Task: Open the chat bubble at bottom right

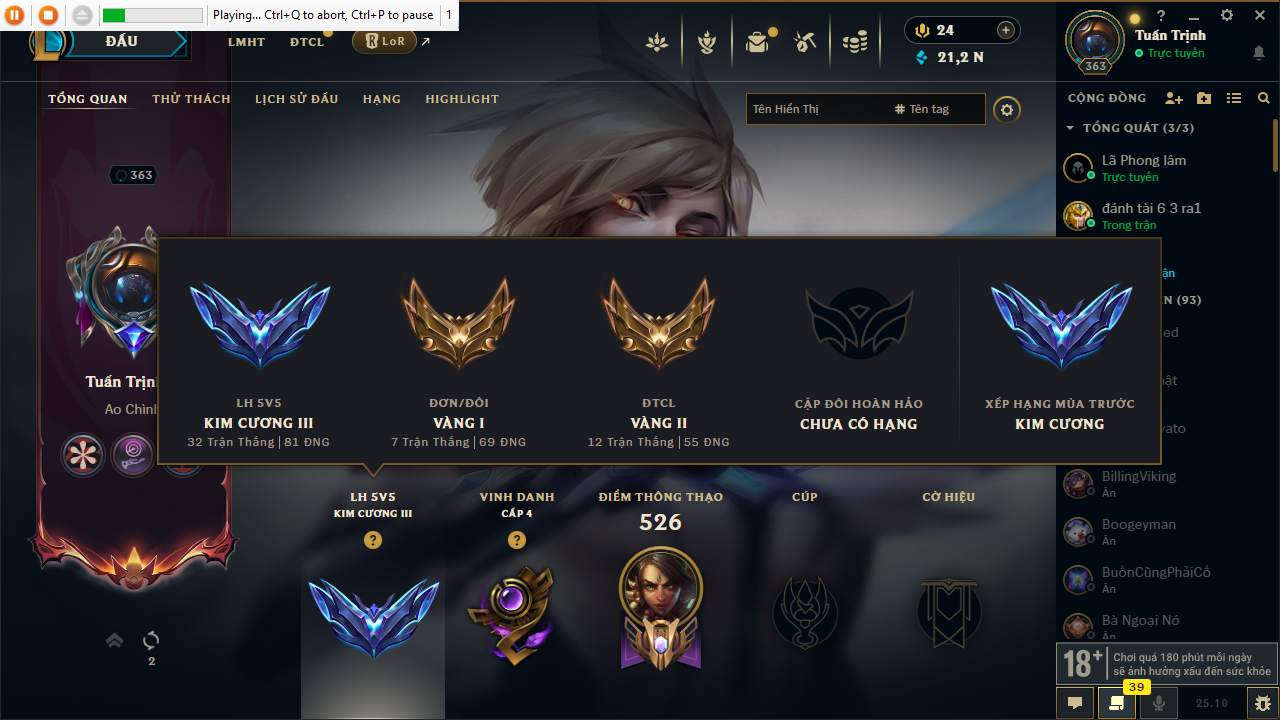Action: pyautogui.click(x=1075, y=703)
